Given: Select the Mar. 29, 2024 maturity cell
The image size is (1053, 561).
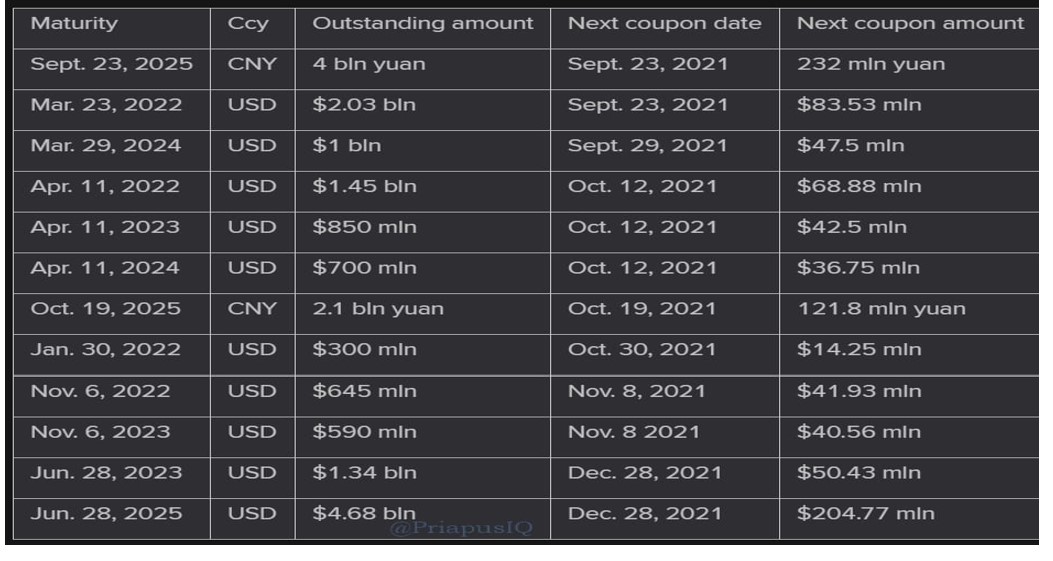Looking at the screenshot, I should (x=105, y=146).
